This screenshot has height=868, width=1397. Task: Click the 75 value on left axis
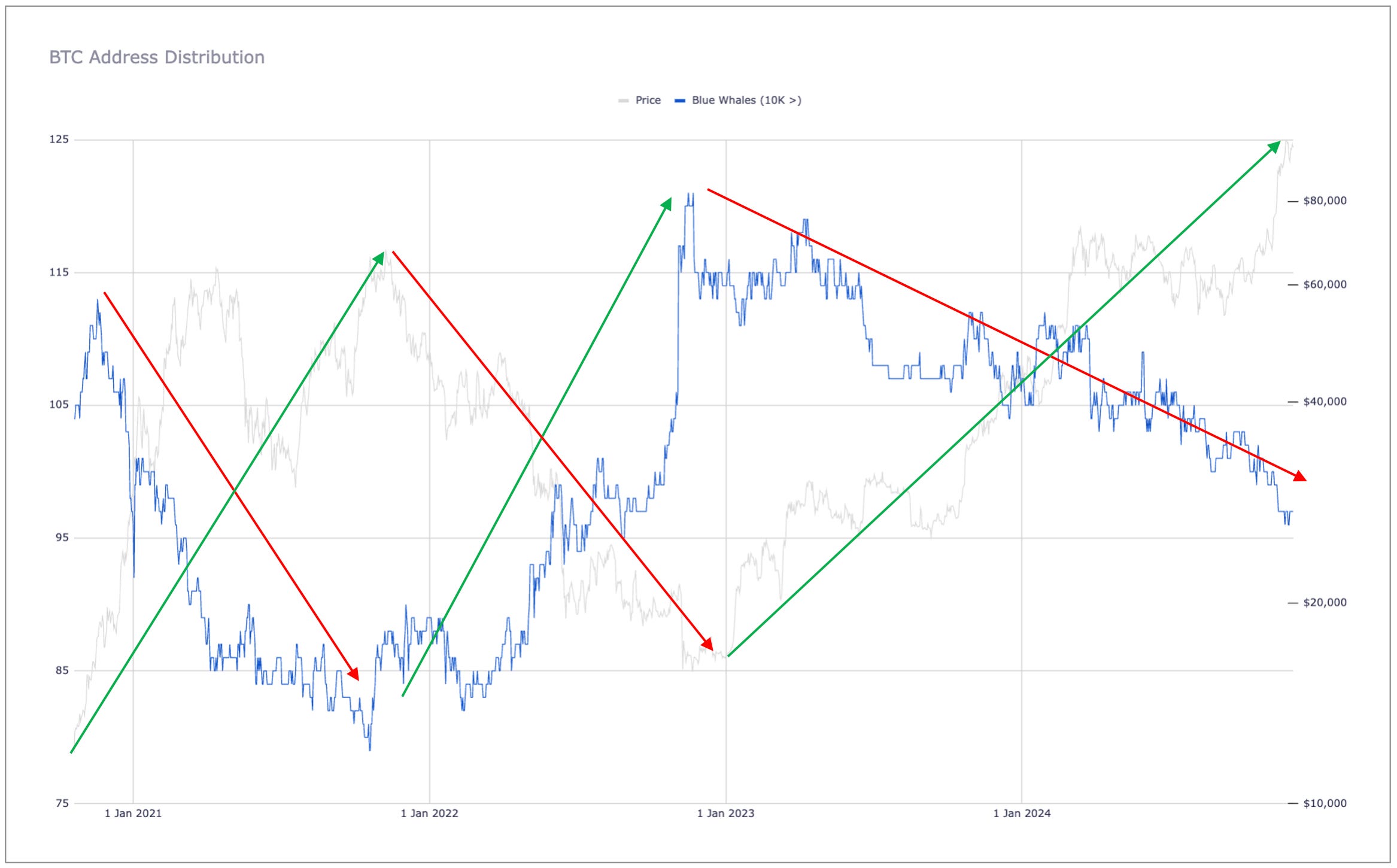pos(62,803)
